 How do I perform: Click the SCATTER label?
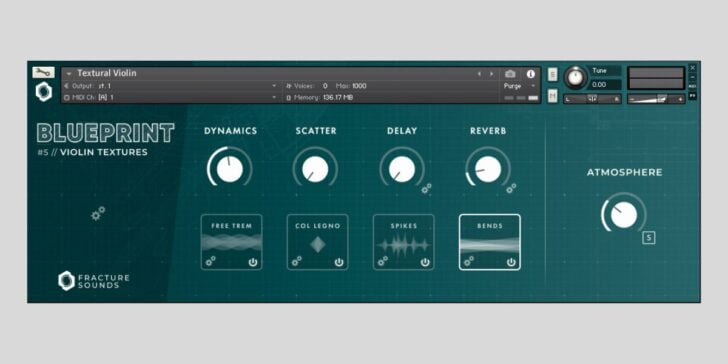(316, 131)
